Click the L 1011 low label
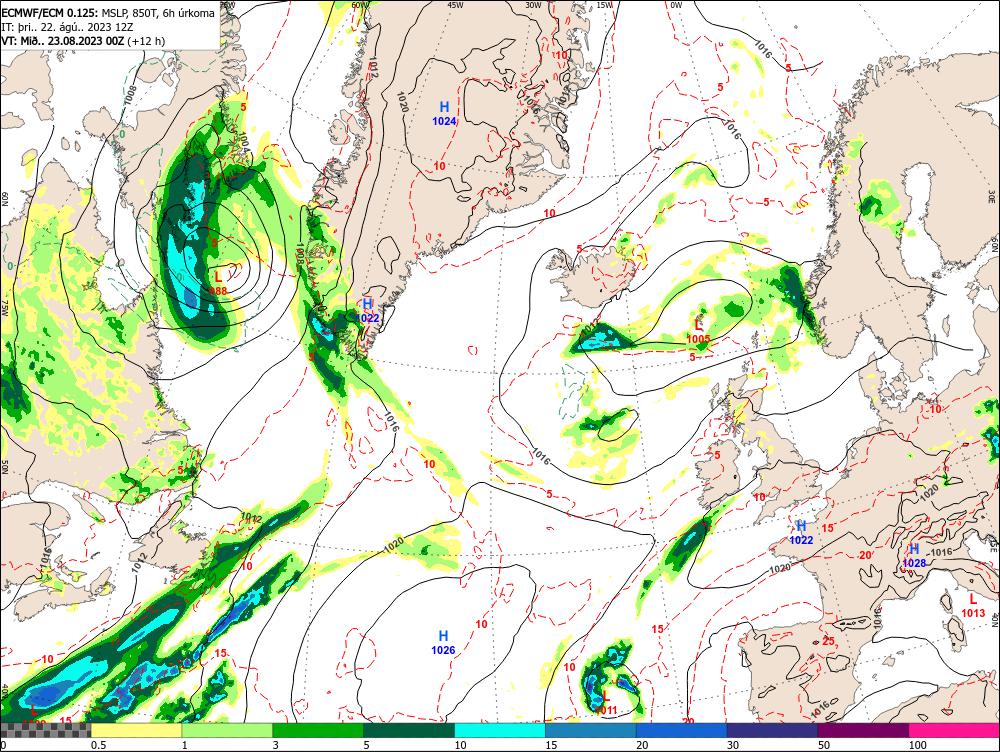 click(605, 703)
